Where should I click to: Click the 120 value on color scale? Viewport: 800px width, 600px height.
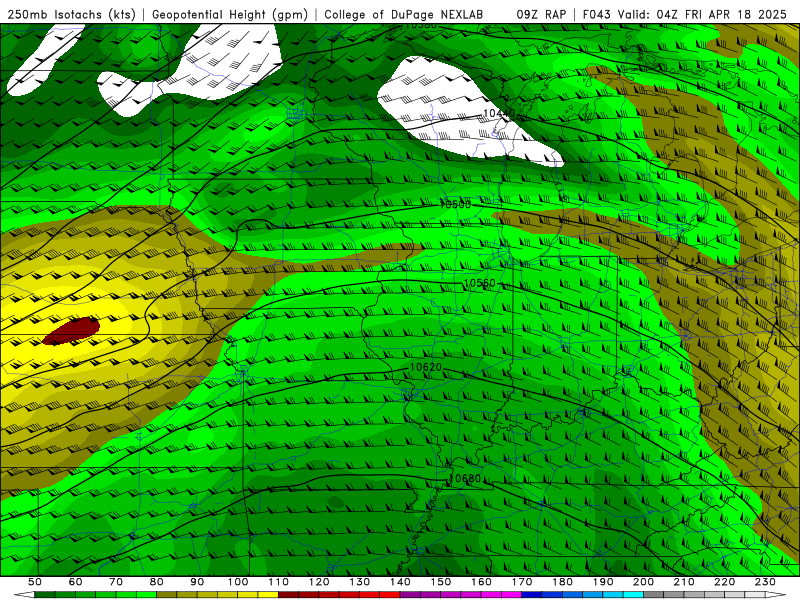pos(319,582)
